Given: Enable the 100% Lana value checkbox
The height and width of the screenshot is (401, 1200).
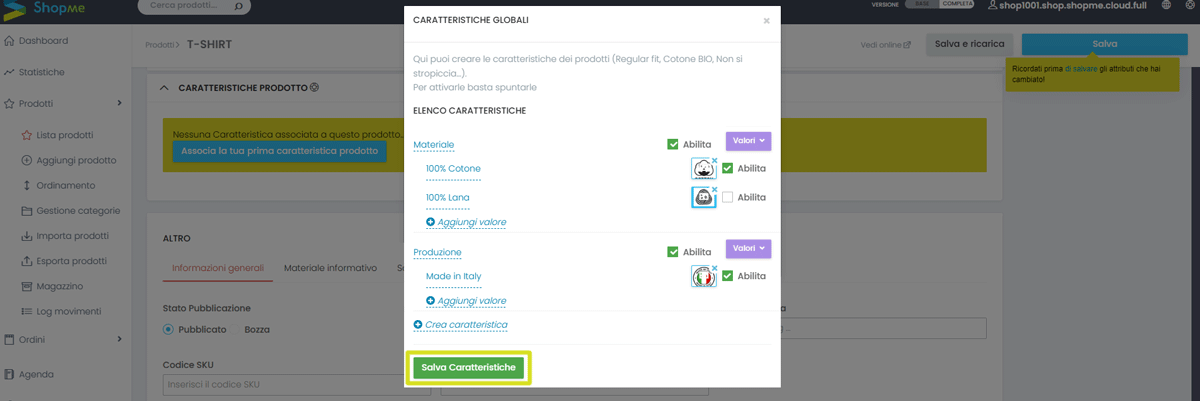Looking at the screenshot, I should coord(728,197).
